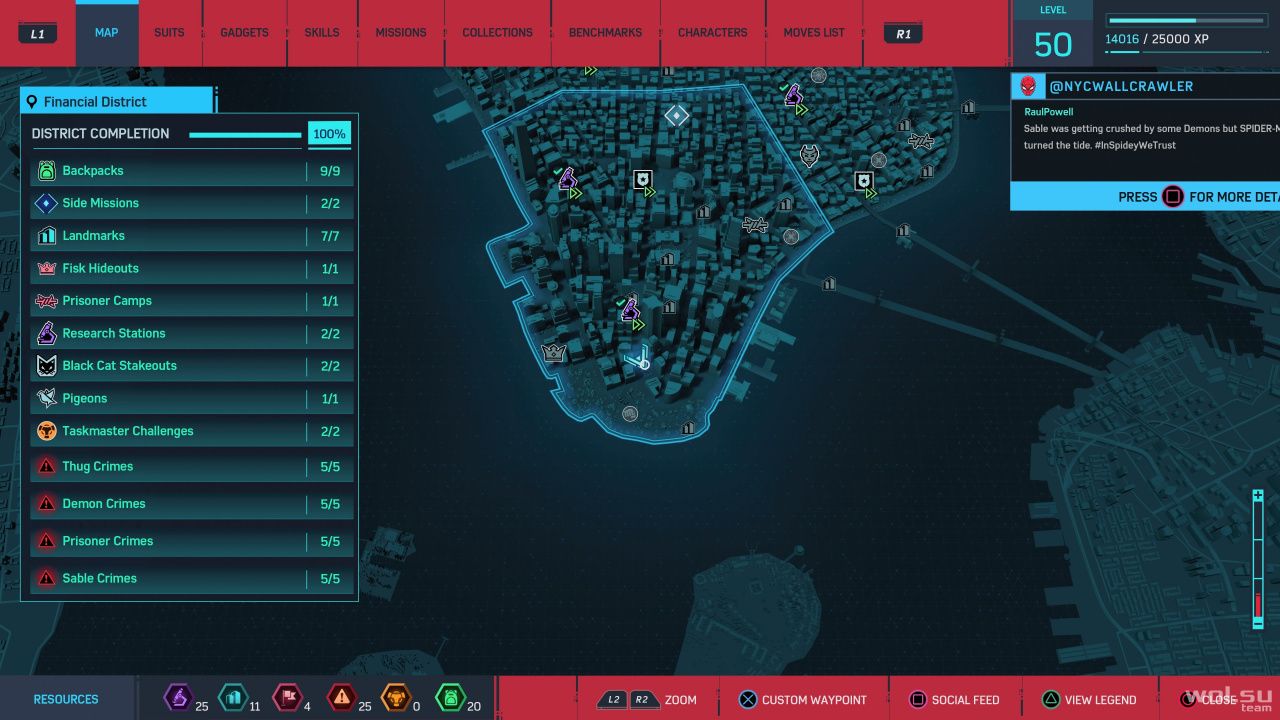Click the Black Cat Stakeouts icon
The width and height of the screenshot is (1280, 720).
coord(46,366)
